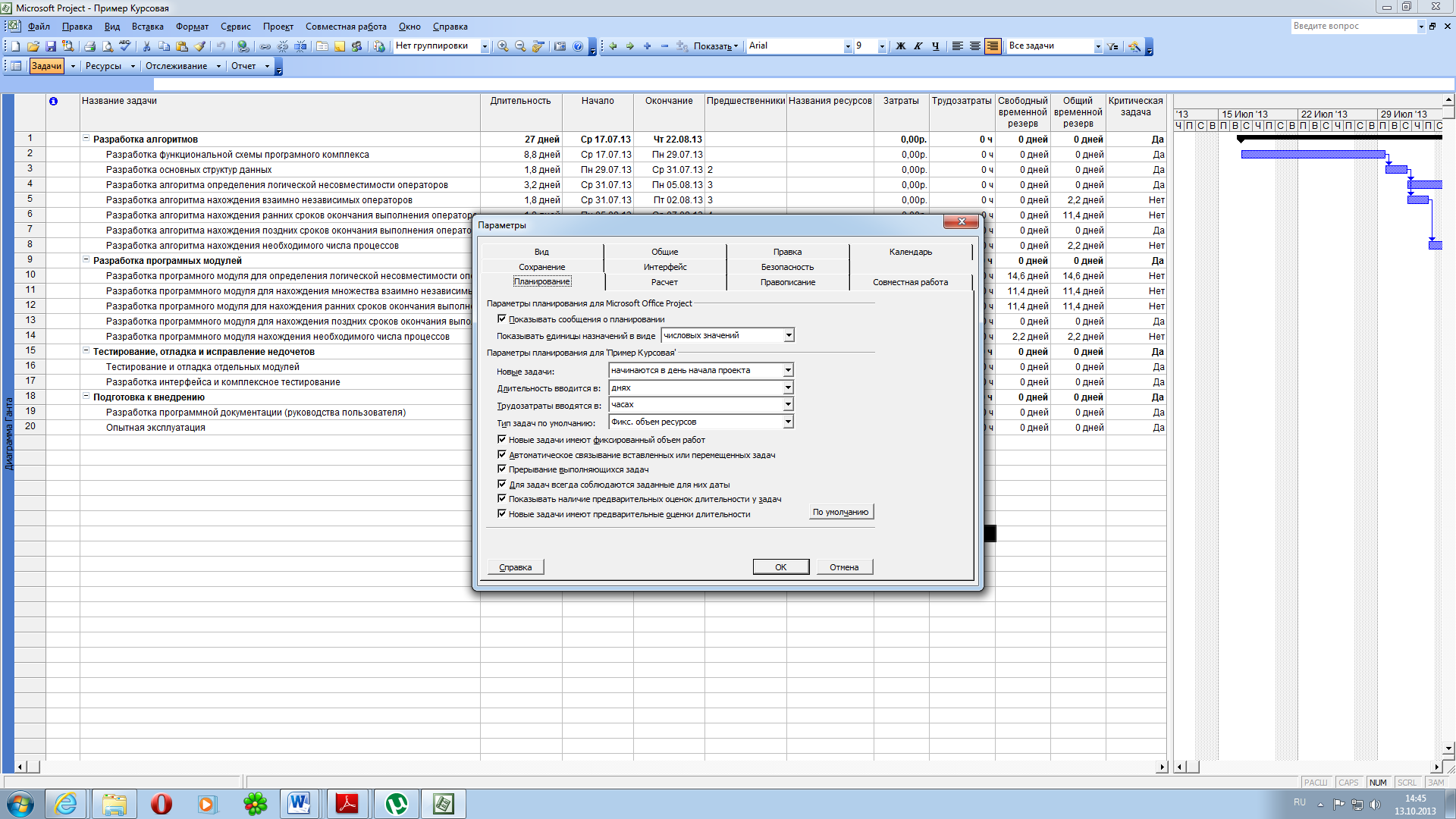Open the 'Новые задачи' dropdown
Viewport: 1456px width, 819px height.
[x=788, y=370]
